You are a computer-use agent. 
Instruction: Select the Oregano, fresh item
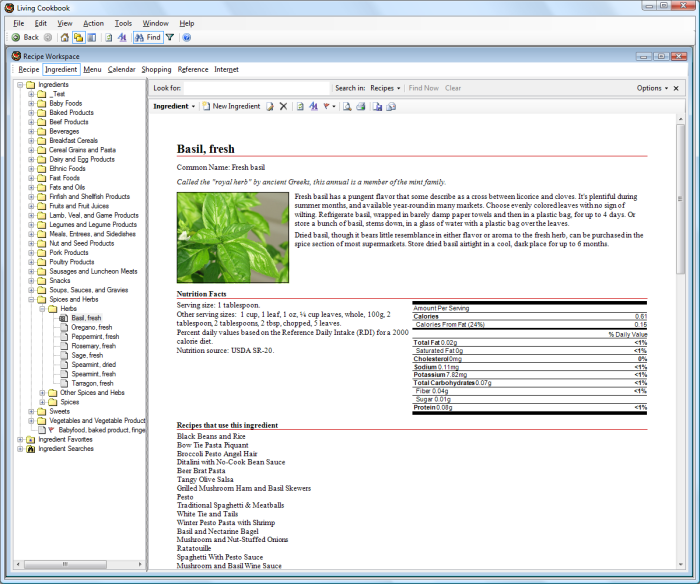click(92, 327)
